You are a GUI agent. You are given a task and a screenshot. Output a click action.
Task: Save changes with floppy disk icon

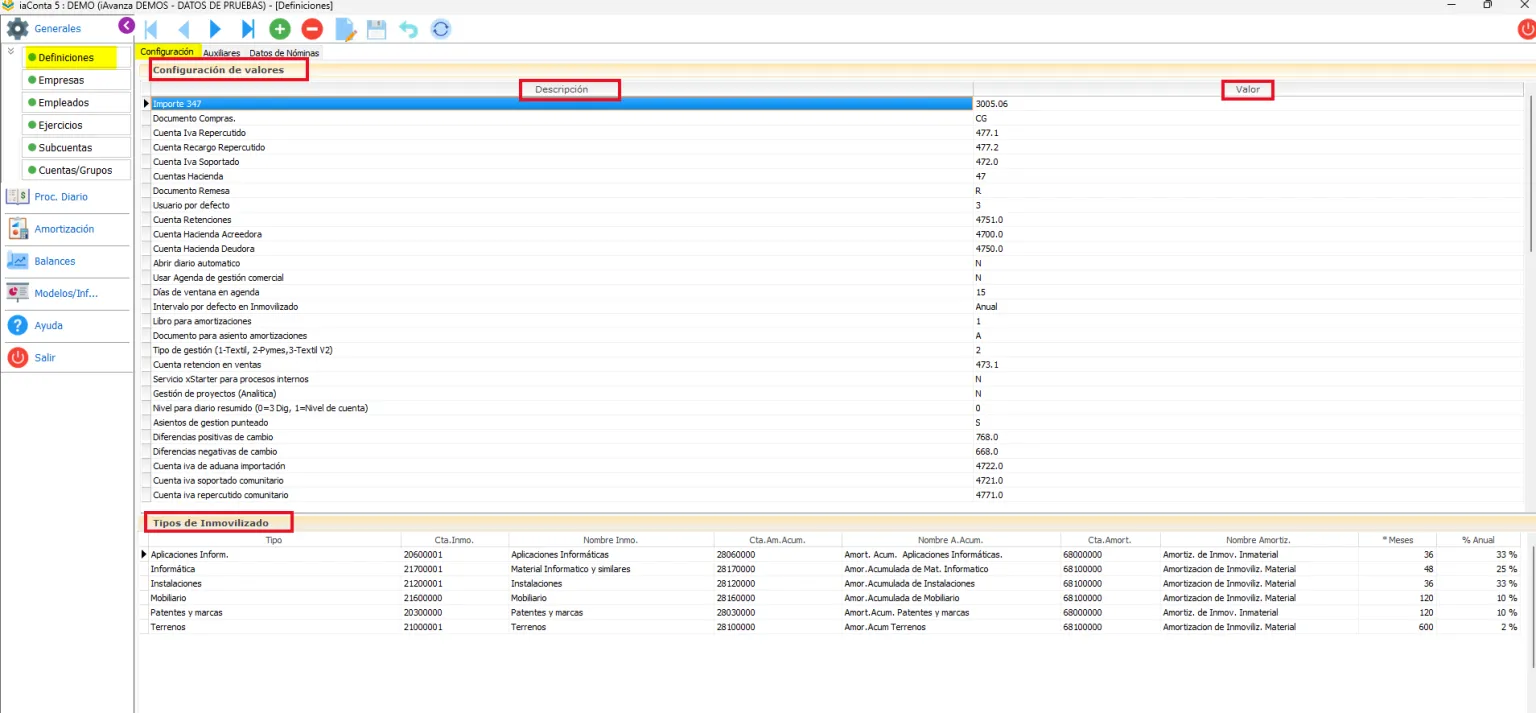[376, 29]
